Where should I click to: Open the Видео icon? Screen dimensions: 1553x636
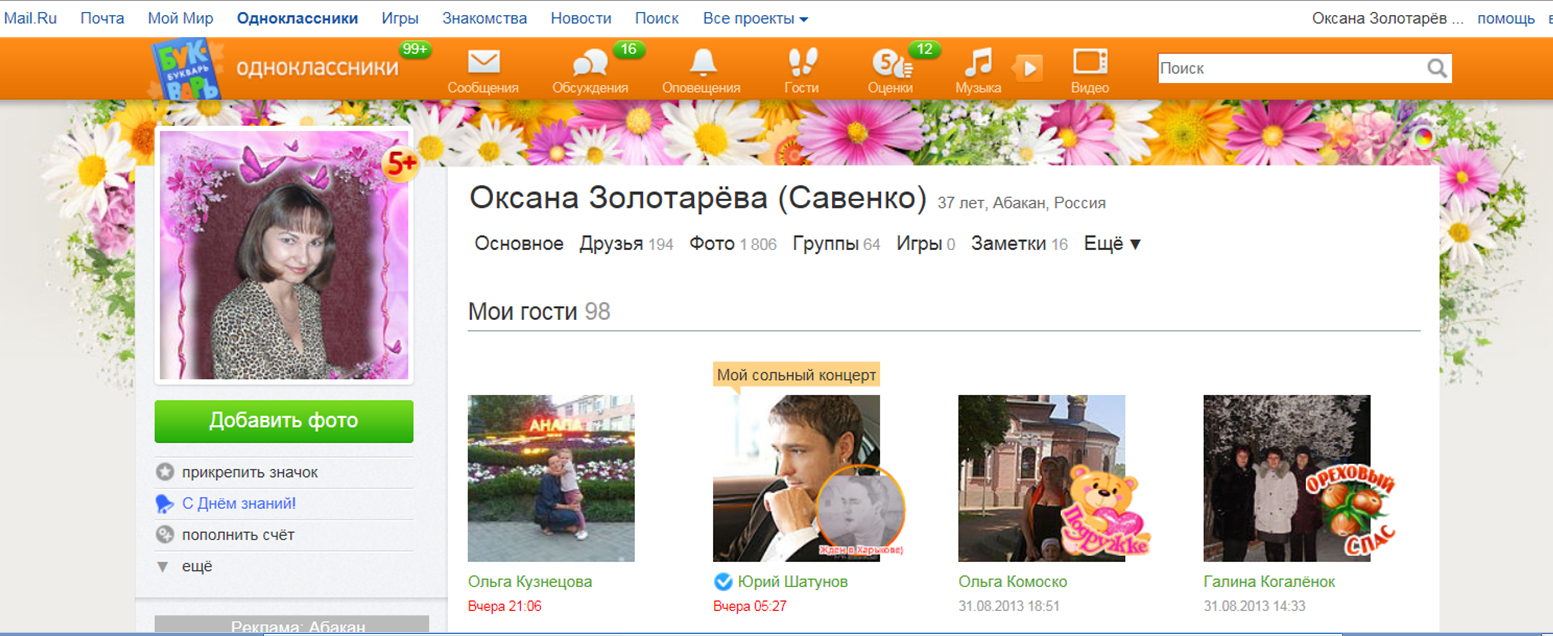[1089, 62]
